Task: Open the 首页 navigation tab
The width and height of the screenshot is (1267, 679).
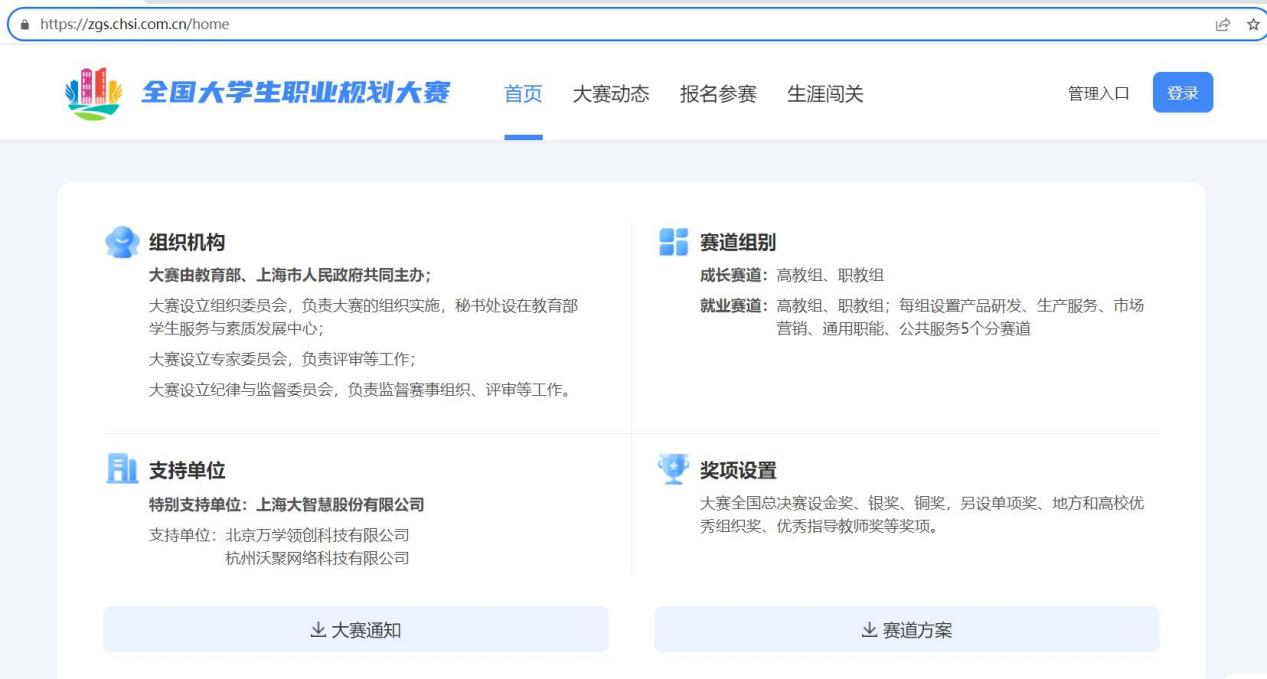Action: click(523, 94)
